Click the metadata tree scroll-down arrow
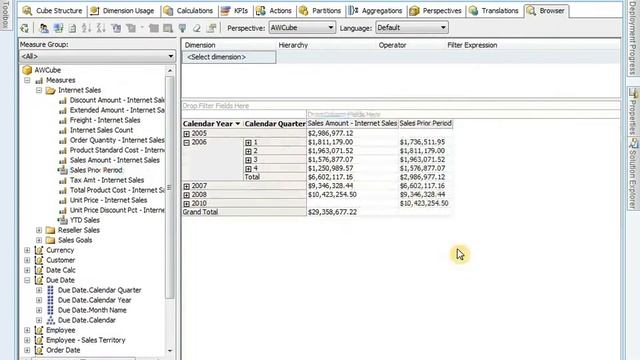640x360 pixels. click(170, 351)
